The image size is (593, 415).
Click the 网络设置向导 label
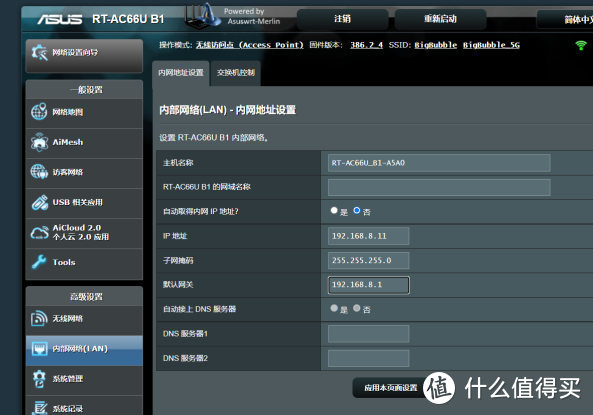75,53
